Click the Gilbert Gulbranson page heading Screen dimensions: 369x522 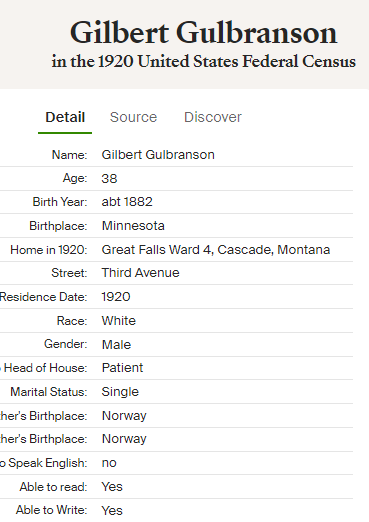point(204,33)
